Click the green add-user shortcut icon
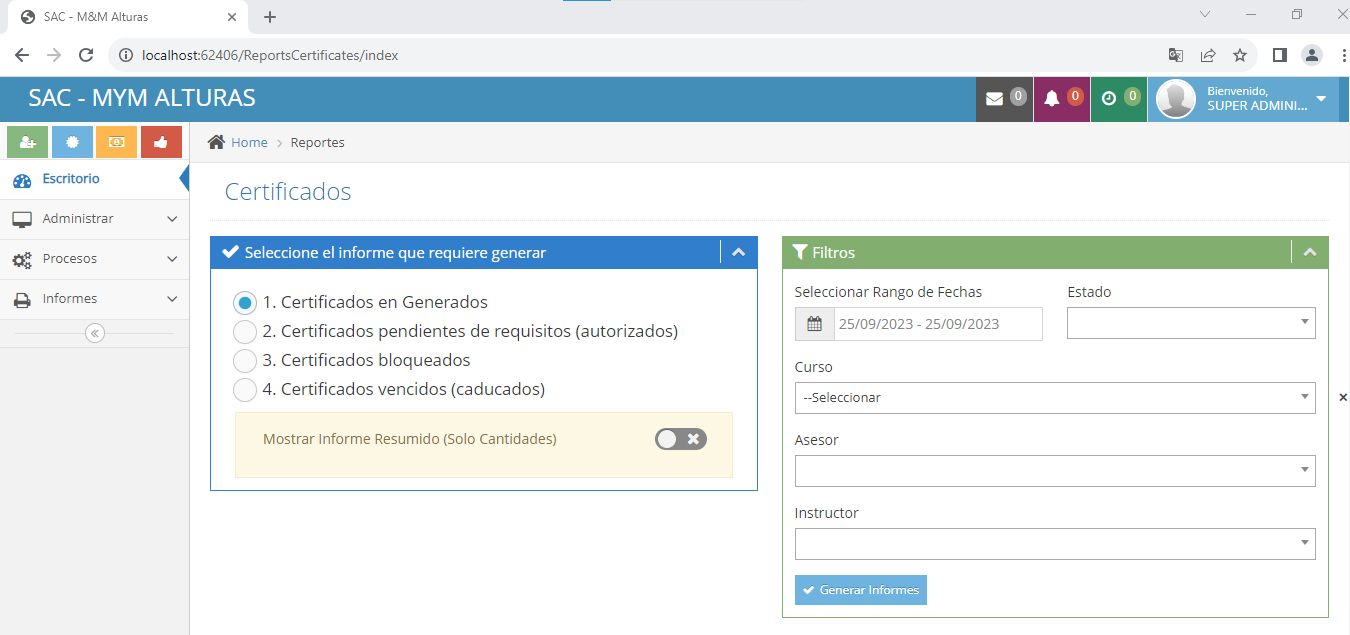 pyautogui.click(x=27, y=142)
